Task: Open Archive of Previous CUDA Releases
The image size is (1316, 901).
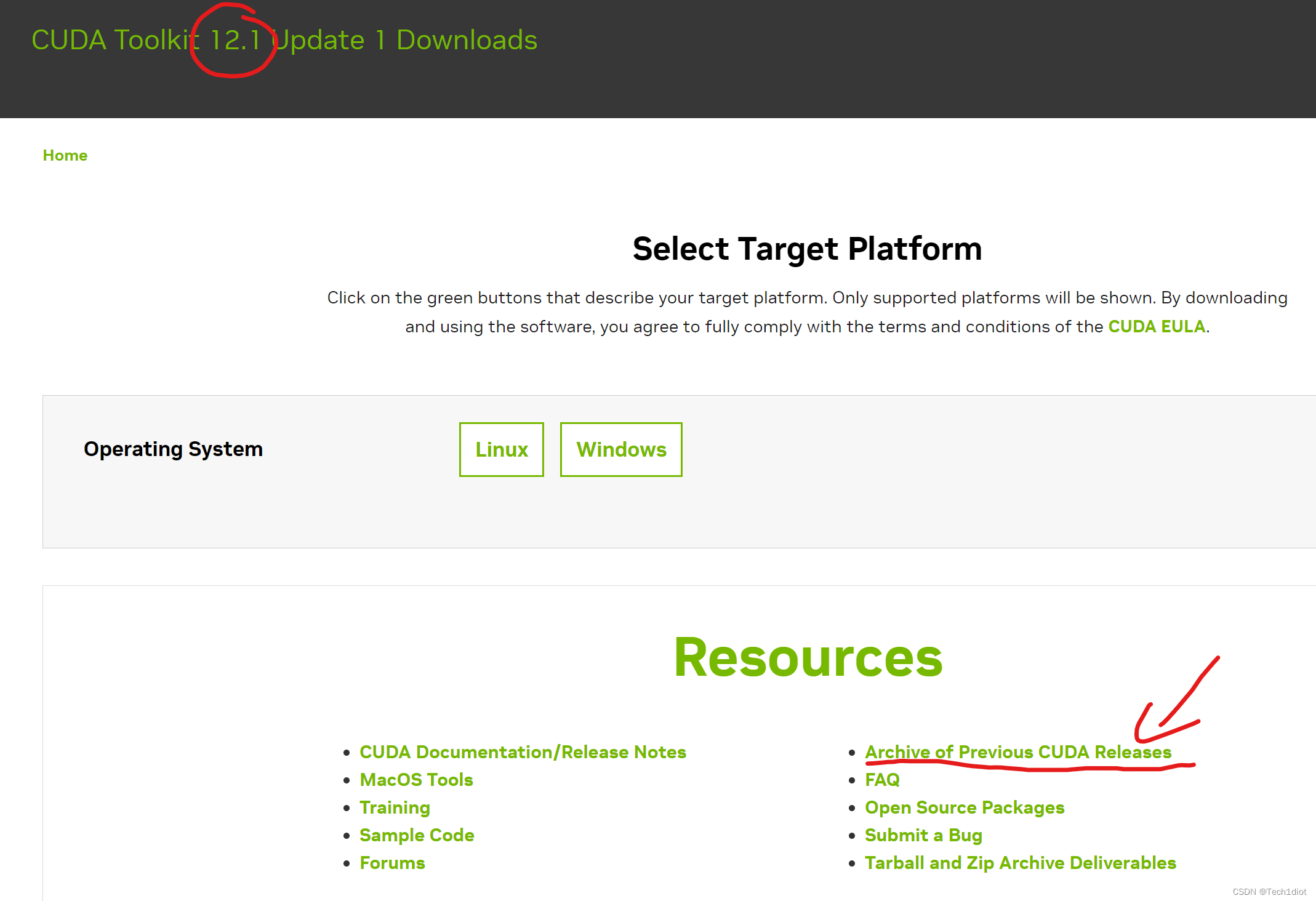Action: pos(1018,752)
